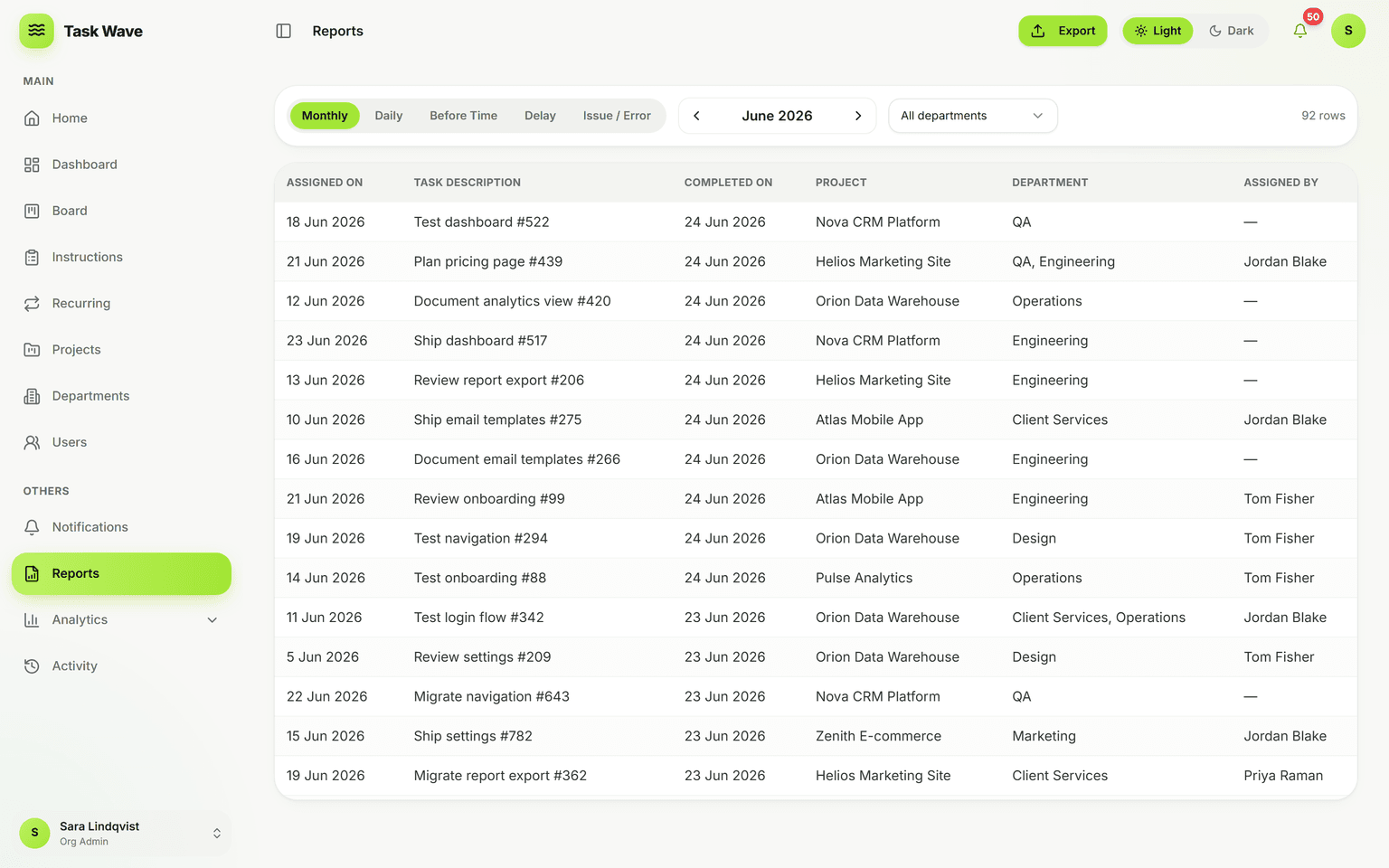Click 'Pulse Analytics' project cell
This screenshot has width=1389, height=868.
[864, 578]
